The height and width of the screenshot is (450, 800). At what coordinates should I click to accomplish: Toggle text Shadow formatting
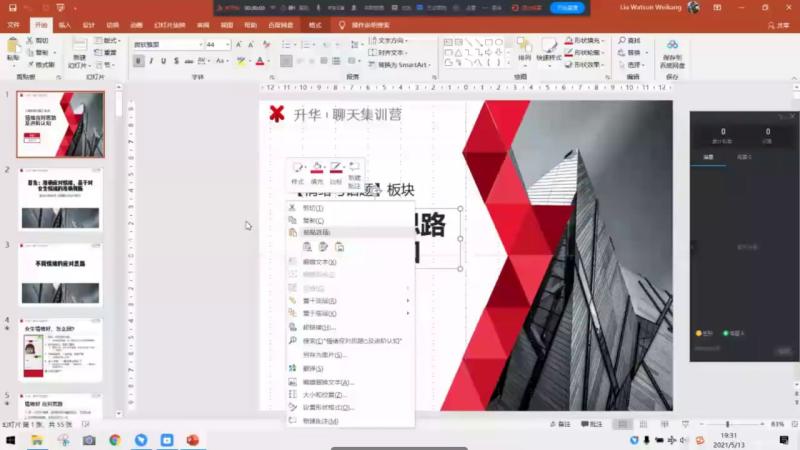pos(176,61)
